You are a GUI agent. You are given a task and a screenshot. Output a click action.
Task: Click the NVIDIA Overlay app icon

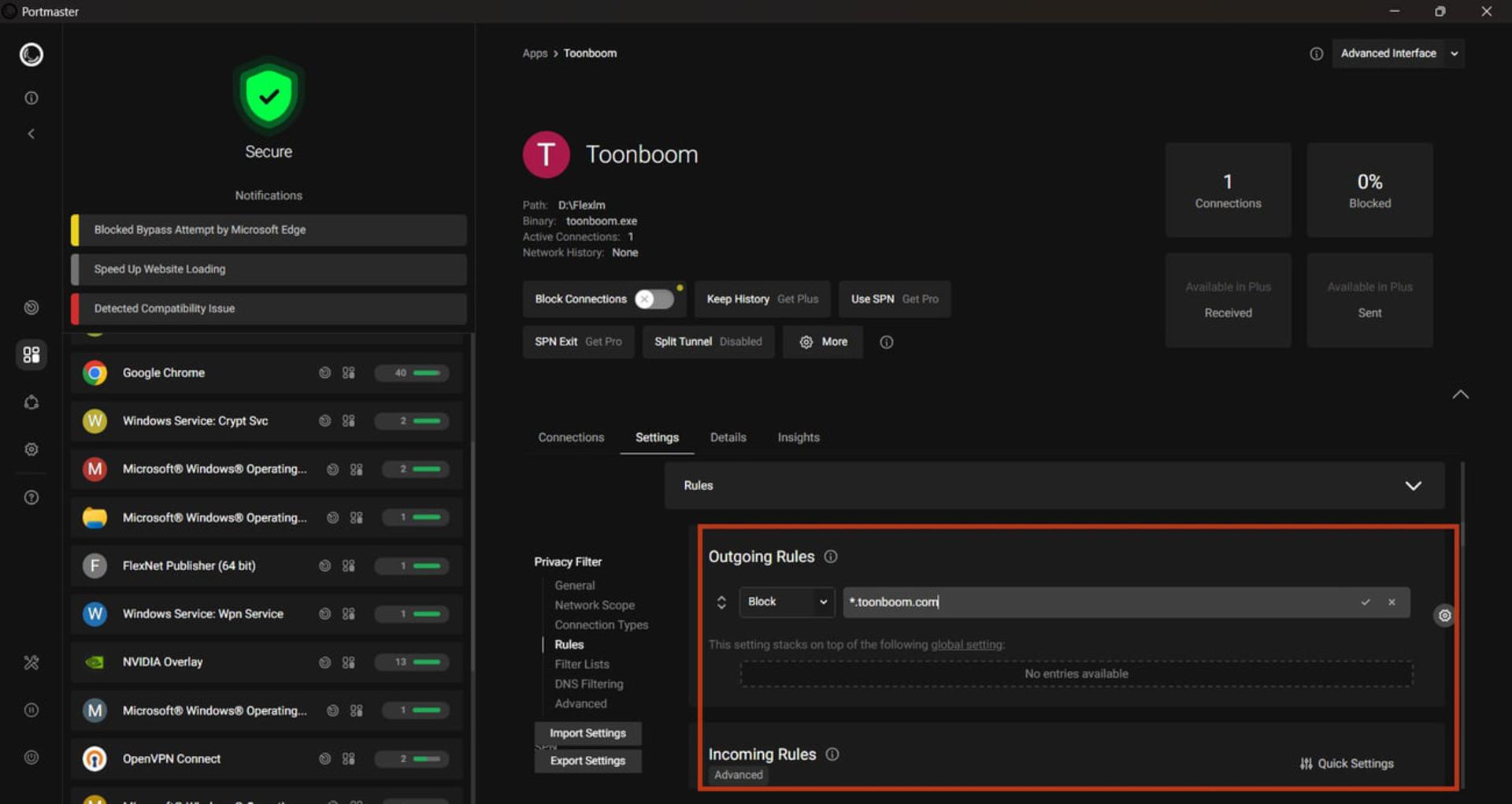[94, 662]
